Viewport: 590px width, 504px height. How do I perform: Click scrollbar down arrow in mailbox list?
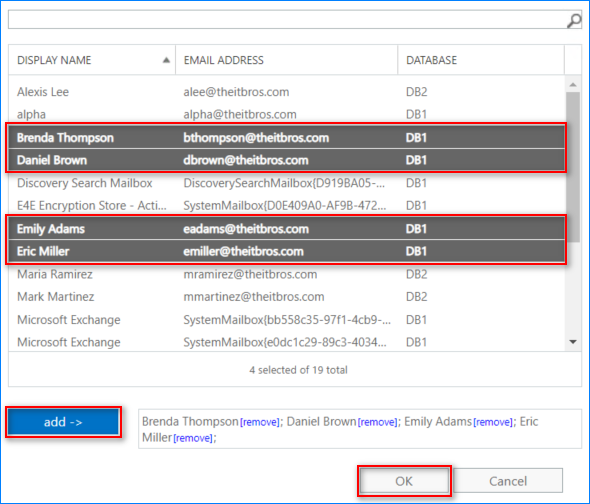[x=573, y=342]
